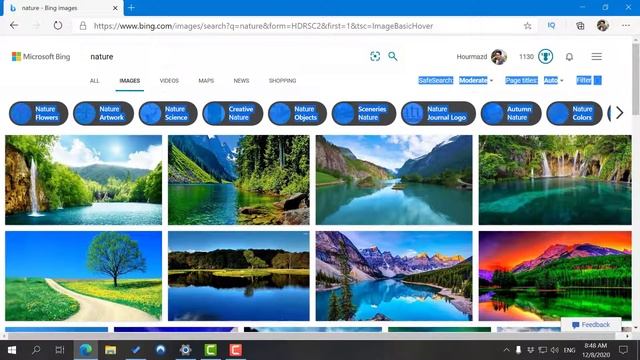
Task: Click the browser address bar
Action: 302,26
